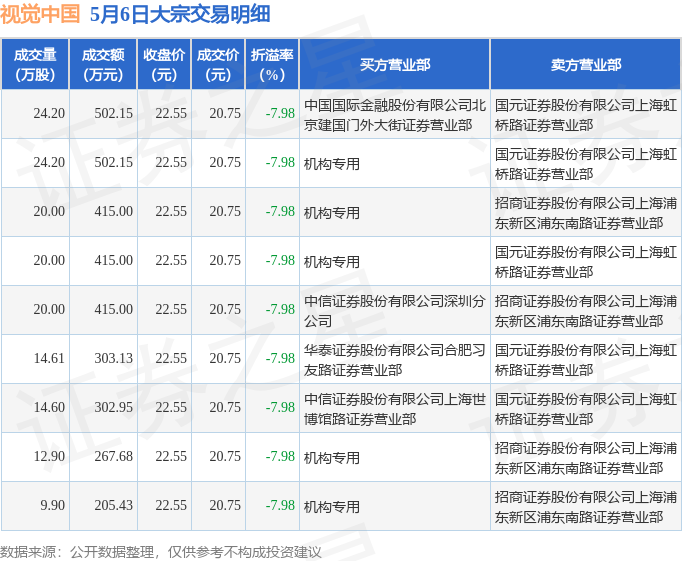Click 国元证券 seller in the 中国国际金融 row
The image size is (682, 561).
[x=585, y=115]
